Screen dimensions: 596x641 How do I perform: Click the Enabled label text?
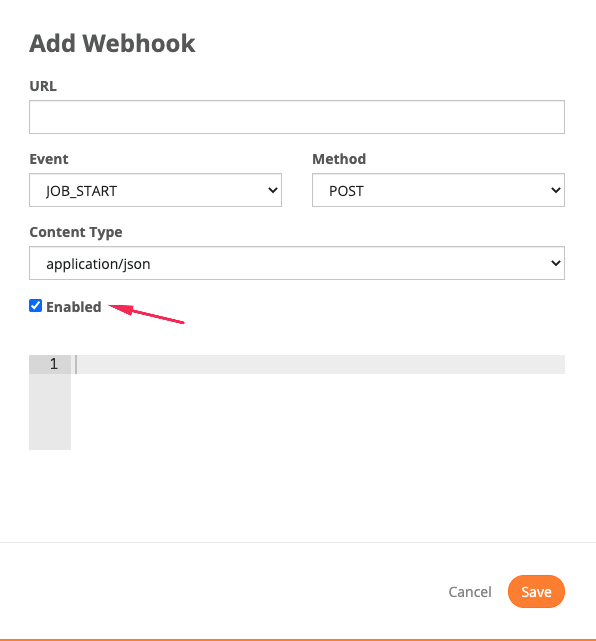coord(74,307)
